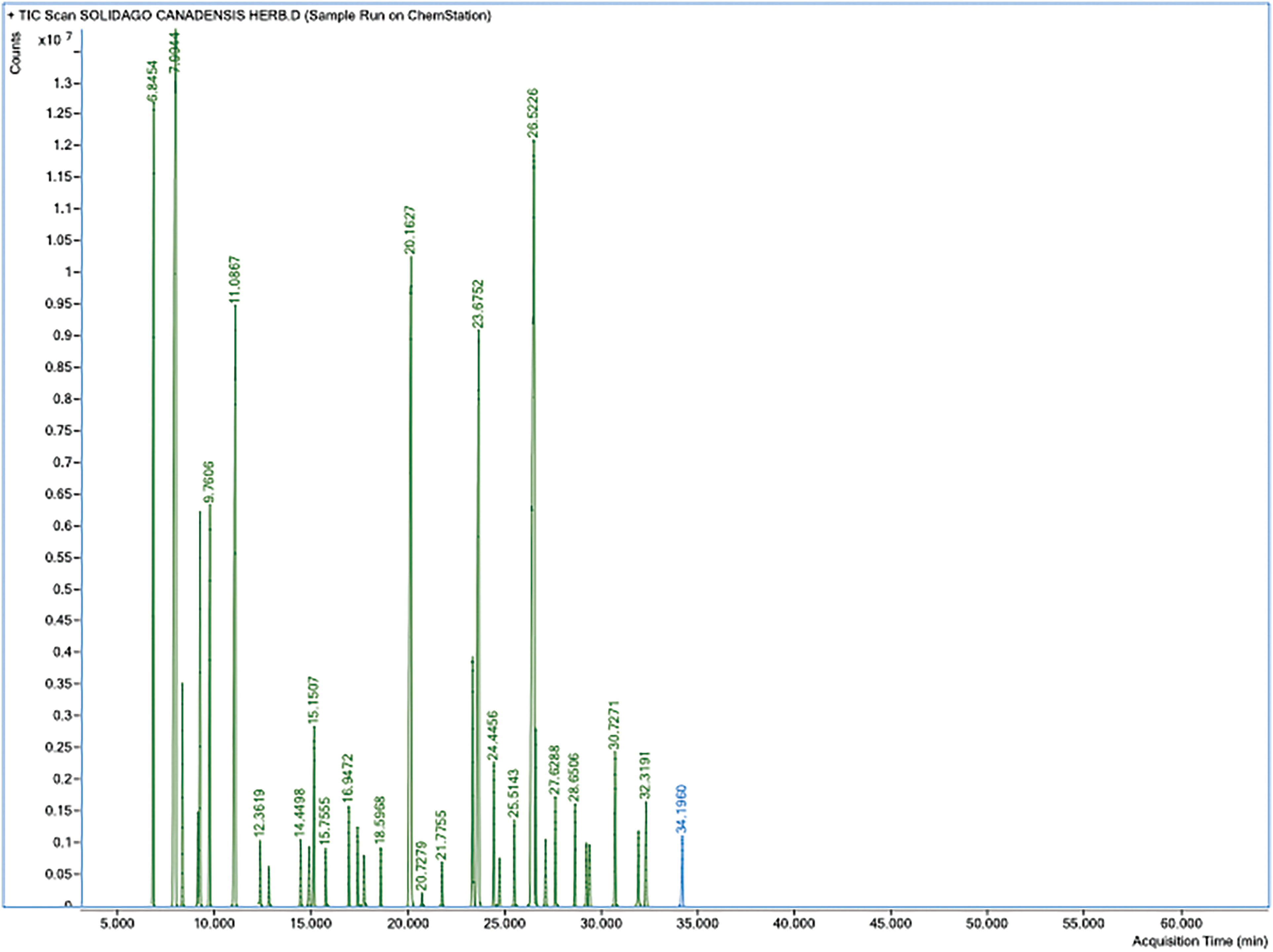Select the 12.3619 peak label
This screenshot has height=952, width=1273.
260,813
